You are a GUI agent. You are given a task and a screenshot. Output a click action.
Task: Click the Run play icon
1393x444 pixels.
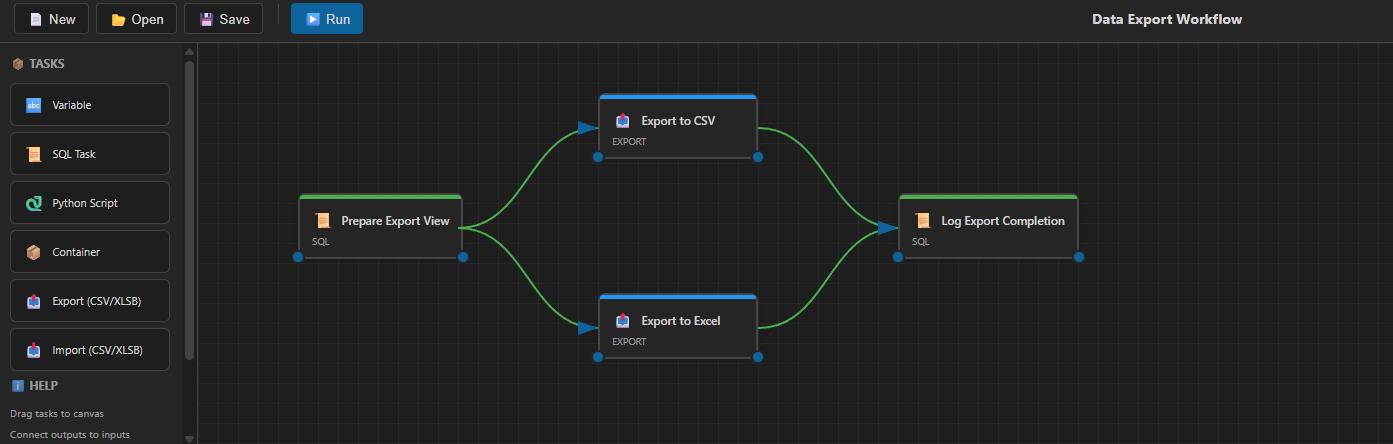point(312,19)
